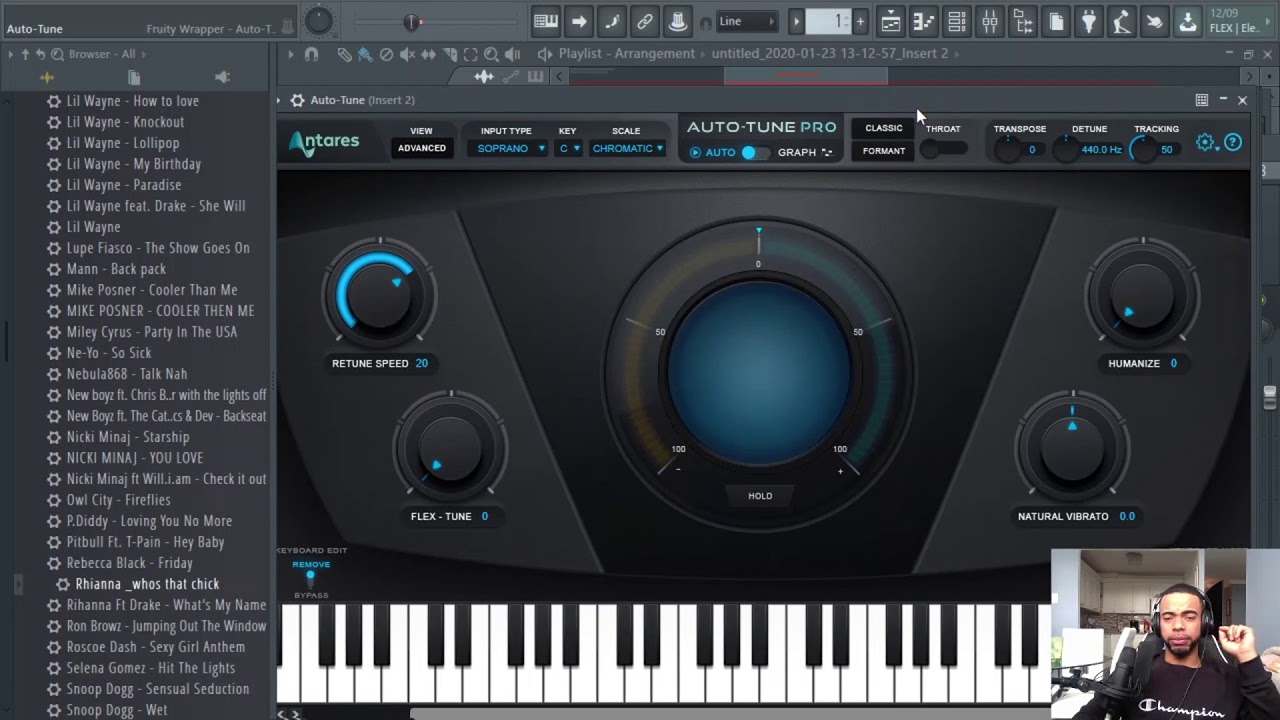
Task: Select Graph mode label
Action: click(797, 152)
